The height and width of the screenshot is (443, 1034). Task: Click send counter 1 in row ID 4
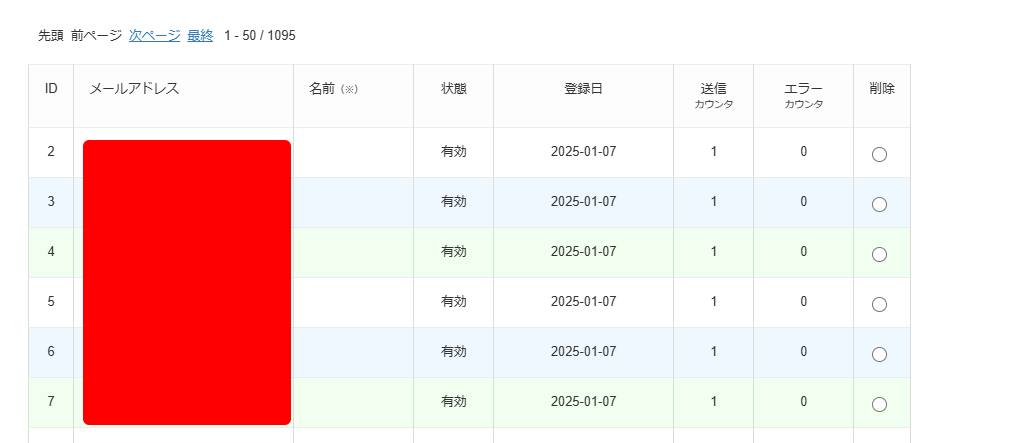pos(714,251)
